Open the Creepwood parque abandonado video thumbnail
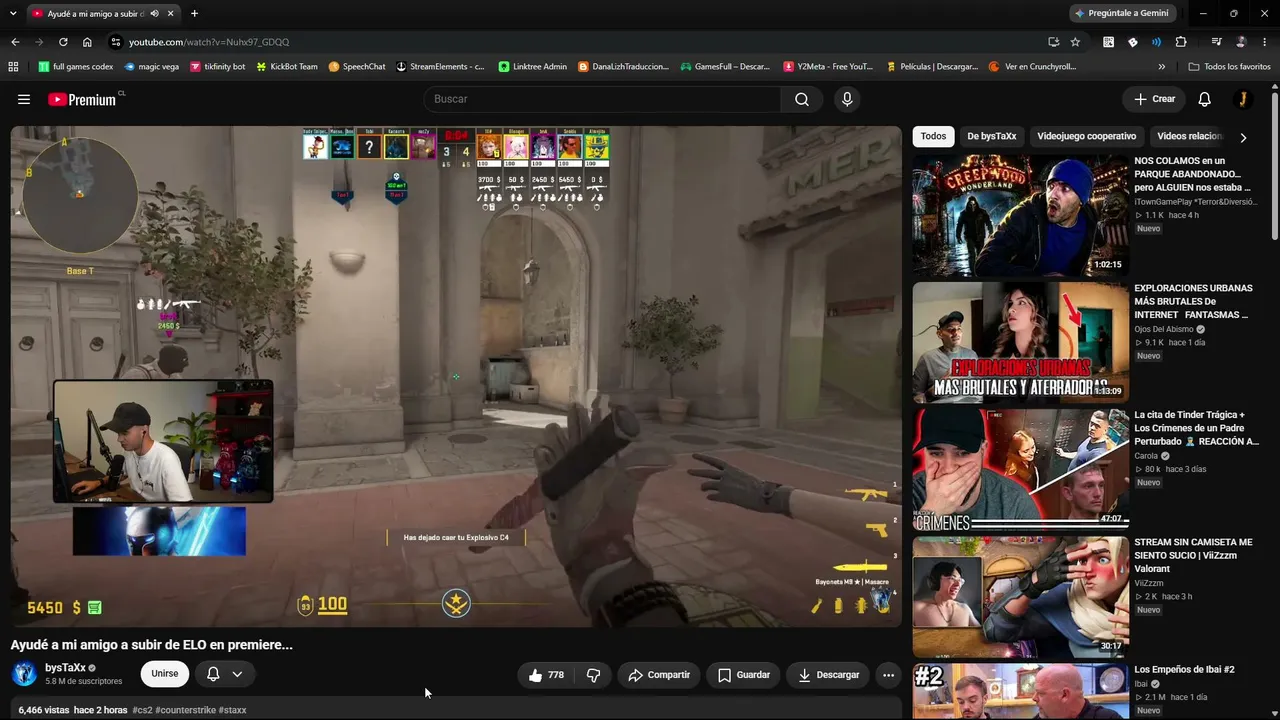The height and width of the screenshot is (720, 1280). point(1020,215)
